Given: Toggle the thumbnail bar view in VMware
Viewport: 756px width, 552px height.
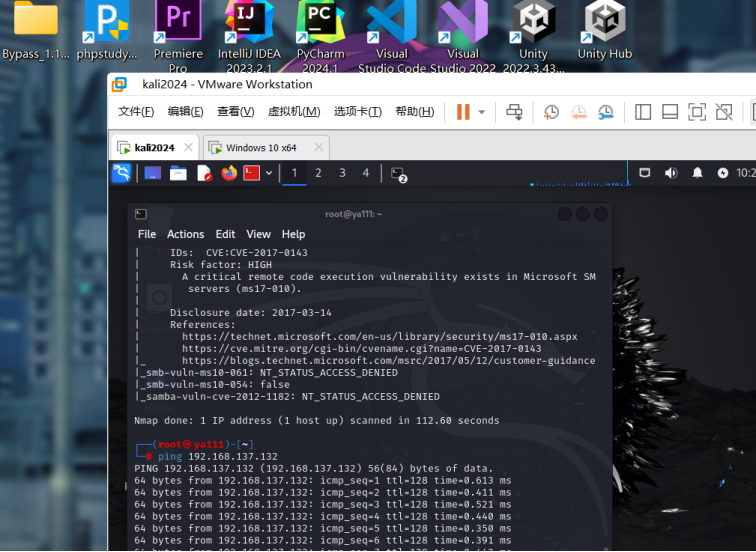Looking at the screenshot, I should 670,112.
